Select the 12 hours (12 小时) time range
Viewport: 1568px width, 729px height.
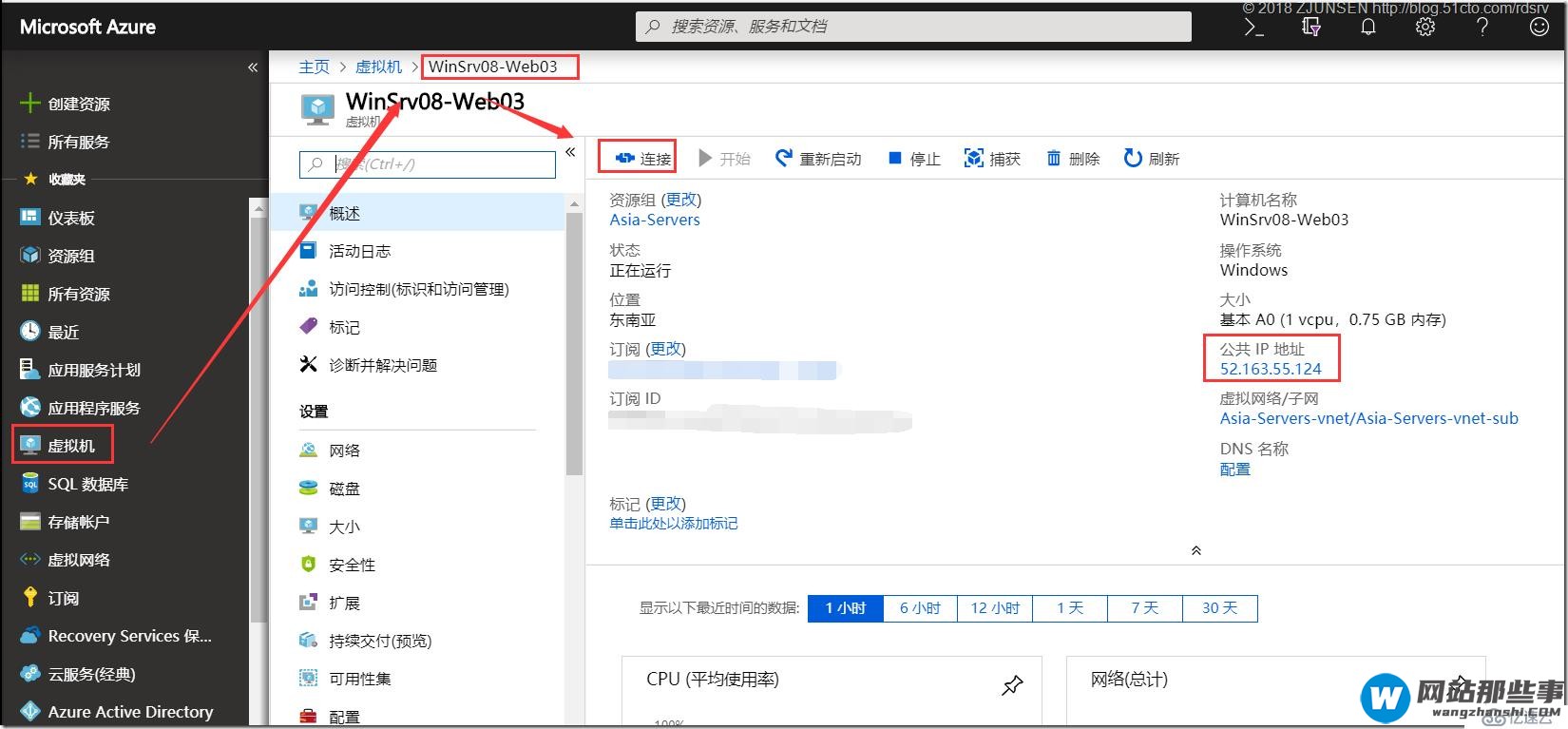(995, 608)
